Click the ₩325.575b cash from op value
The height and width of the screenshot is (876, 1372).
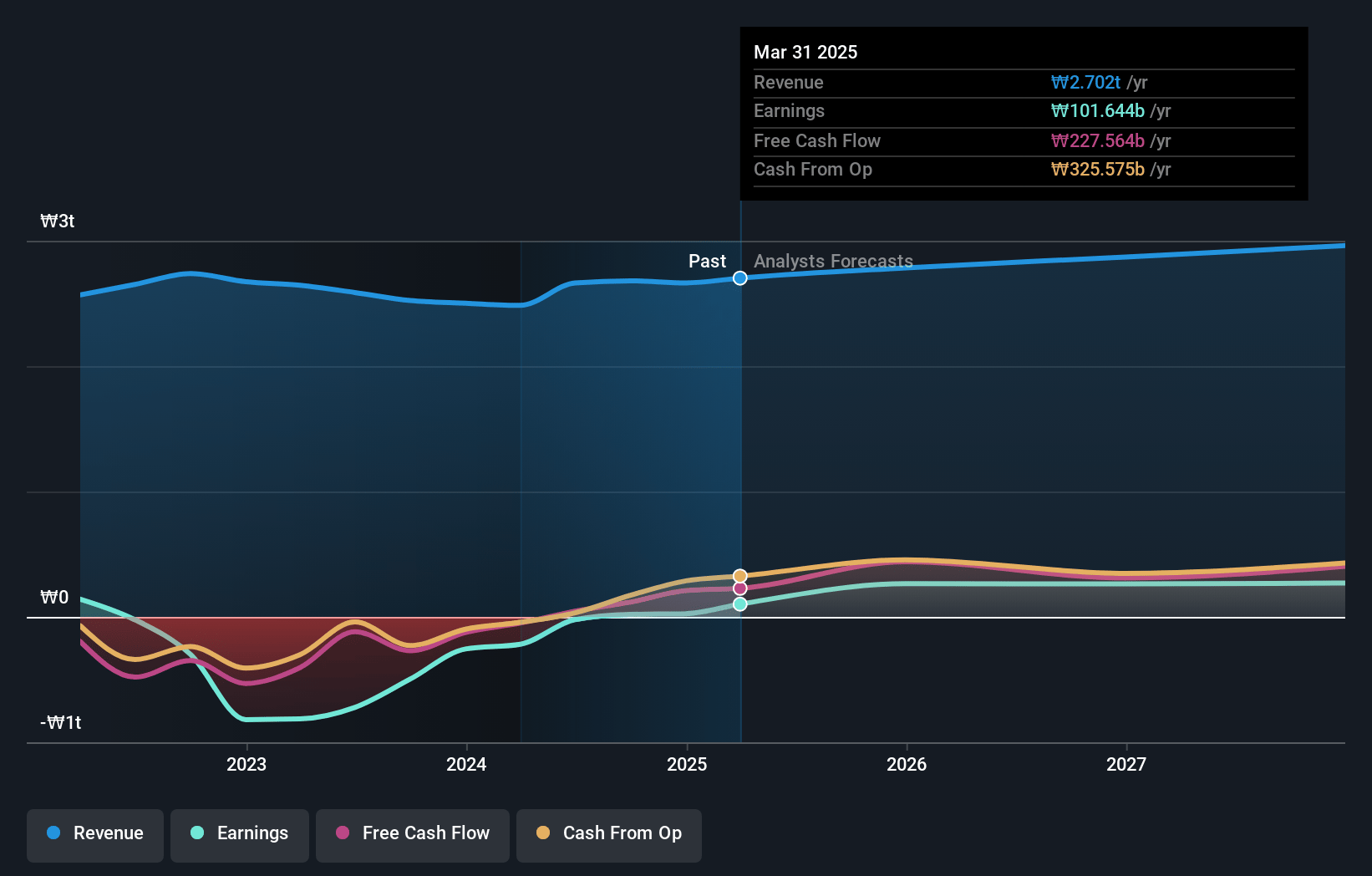coord(1097,169)
